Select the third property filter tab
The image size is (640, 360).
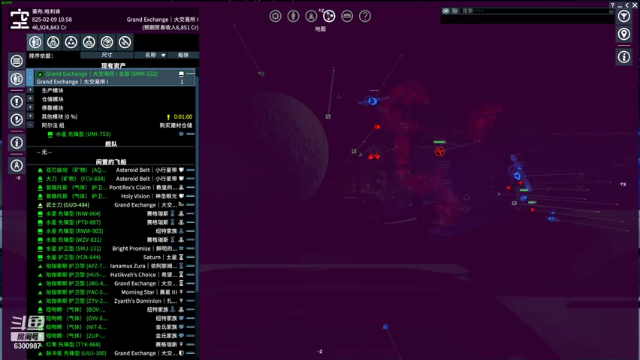[71, 42]
